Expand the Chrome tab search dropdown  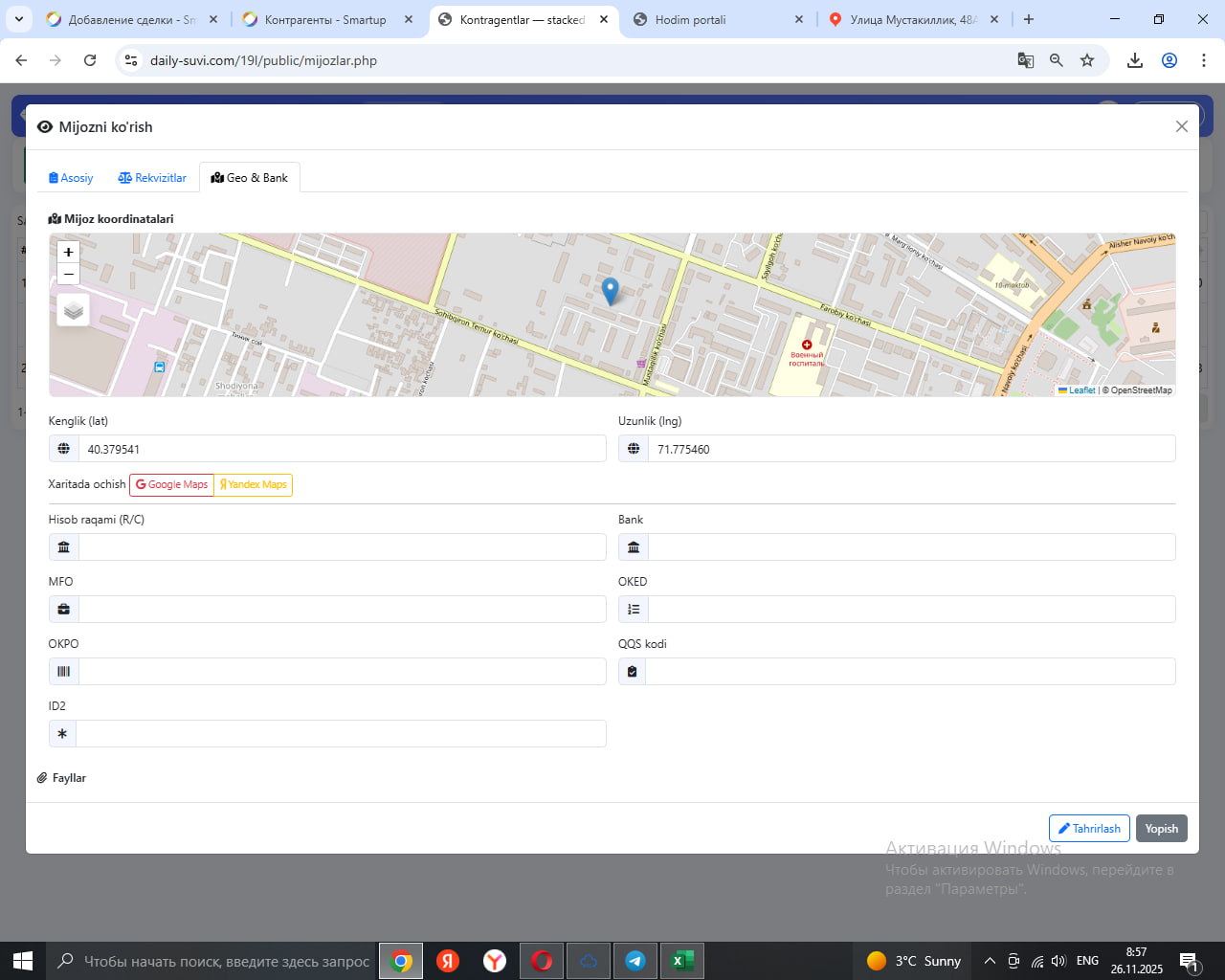pos(19,19)
